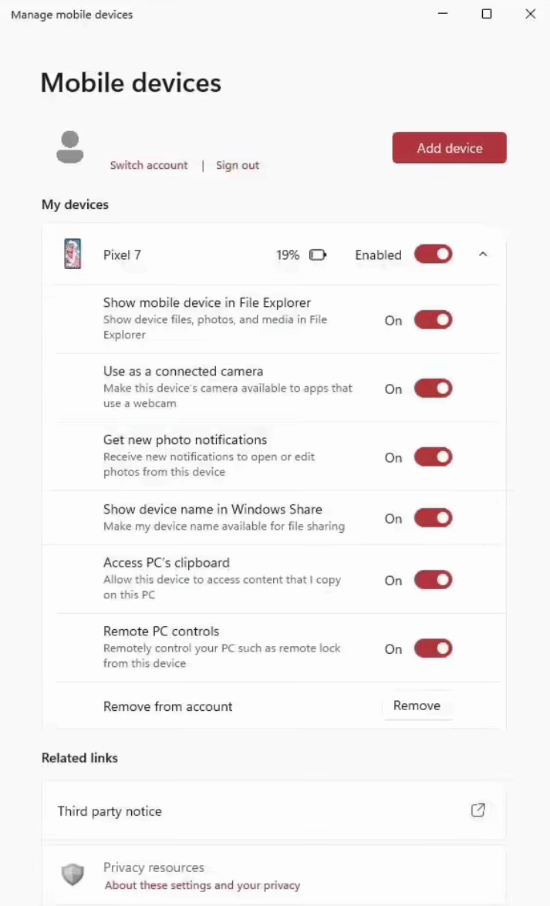Image resolution: width=550 pixels, height=906 pixels.
Task: Open the Third party notice row
Action: point(274,811)
